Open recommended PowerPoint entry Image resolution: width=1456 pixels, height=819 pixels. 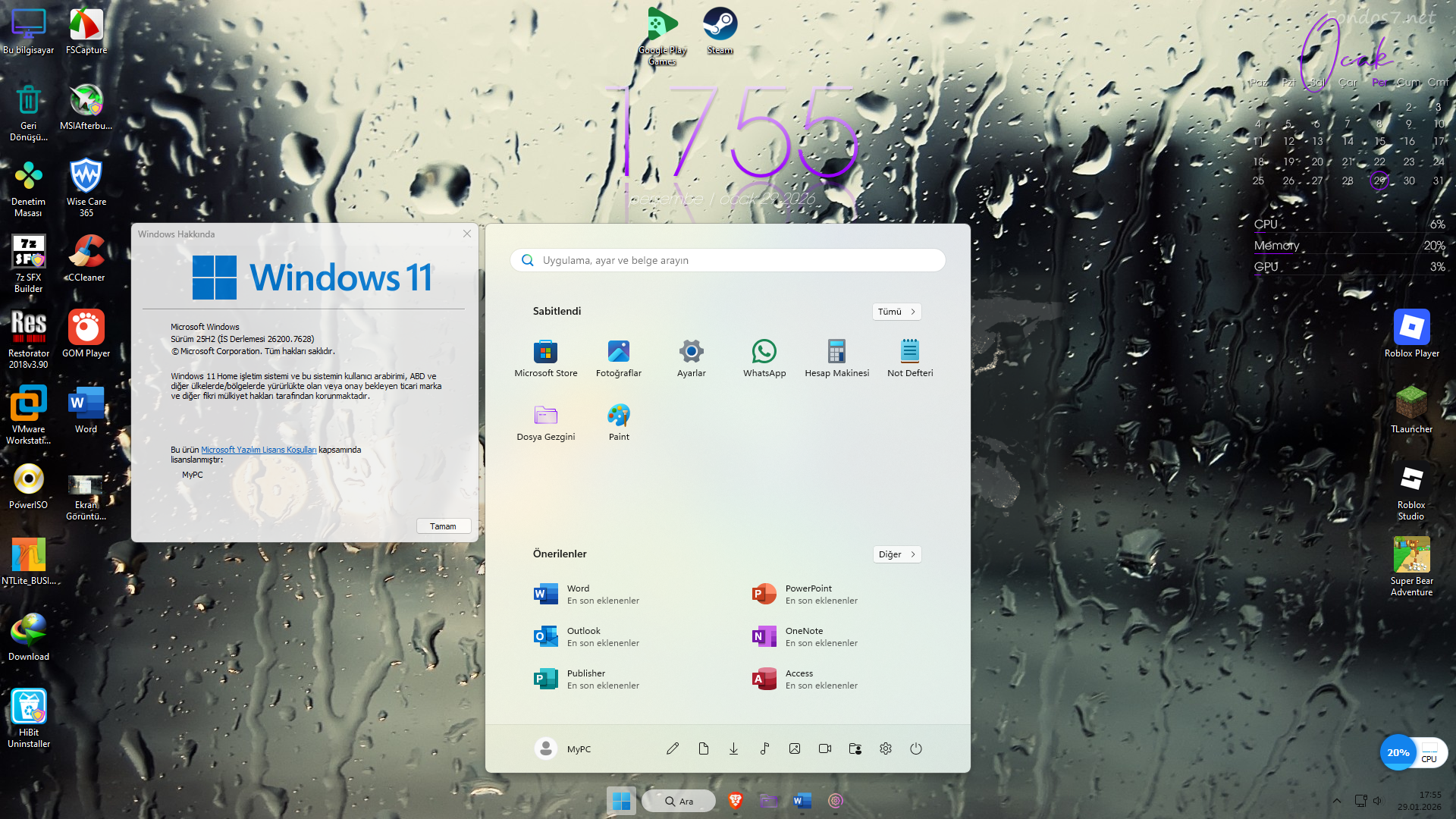pyautogui.click(x=808, y=594)
